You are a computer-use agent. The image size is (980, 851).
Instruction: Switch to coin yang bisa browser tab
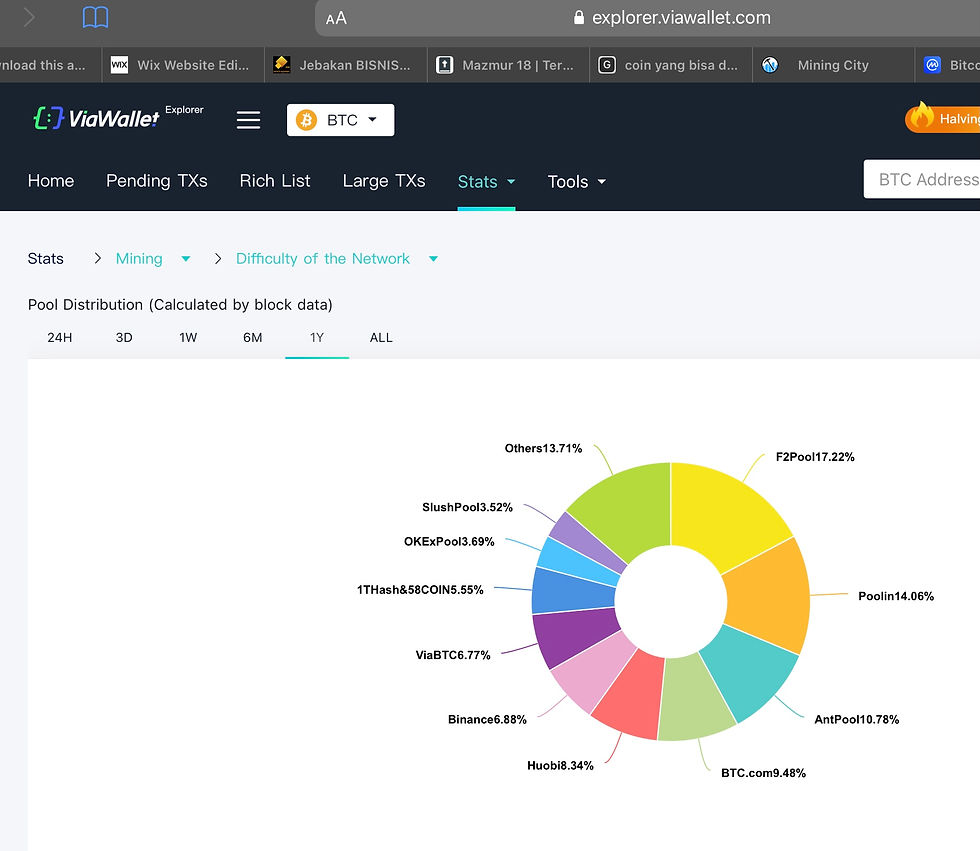pyautogui.click(x=671, y=65)
